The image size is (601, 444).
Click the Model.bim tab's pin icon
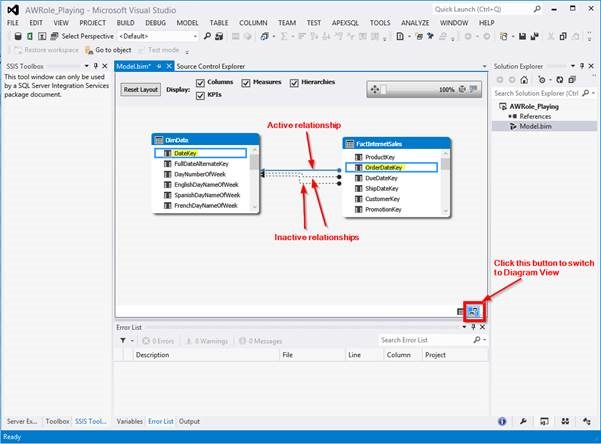(x=159, y=66)
